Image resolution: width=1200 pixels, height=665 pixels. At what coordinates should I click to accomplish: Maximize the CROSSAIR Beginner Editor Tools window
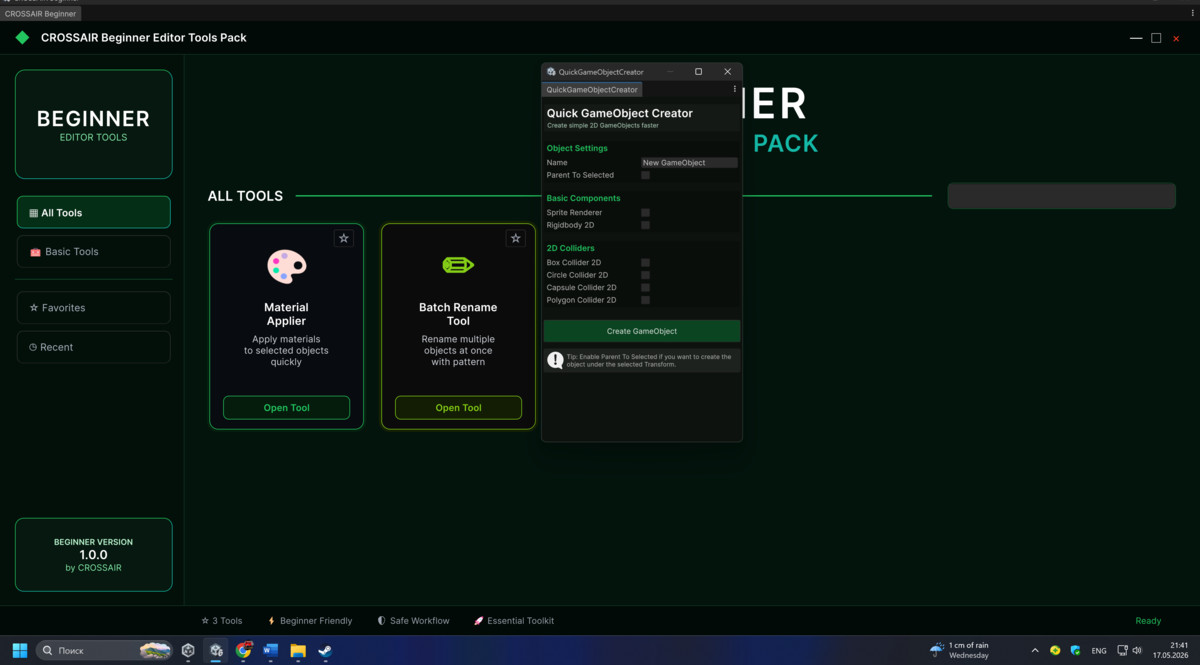[1156, 38]
